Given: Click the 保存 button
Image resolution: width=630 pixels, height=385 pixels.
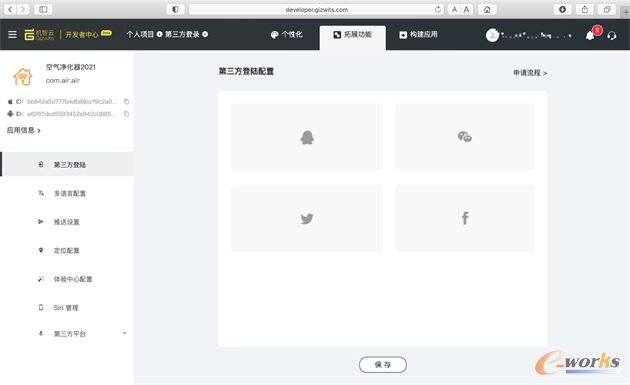Looking at the screenshot, I should (383, 365).
